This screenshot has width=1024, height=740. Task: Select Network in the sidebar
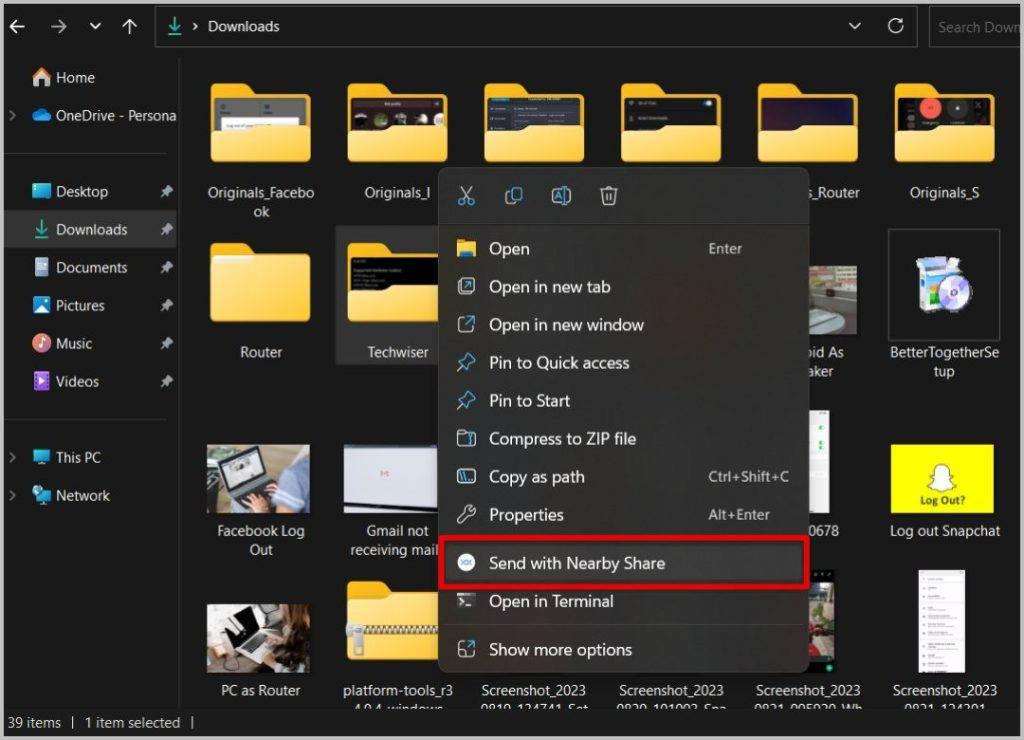pos(71,495)
